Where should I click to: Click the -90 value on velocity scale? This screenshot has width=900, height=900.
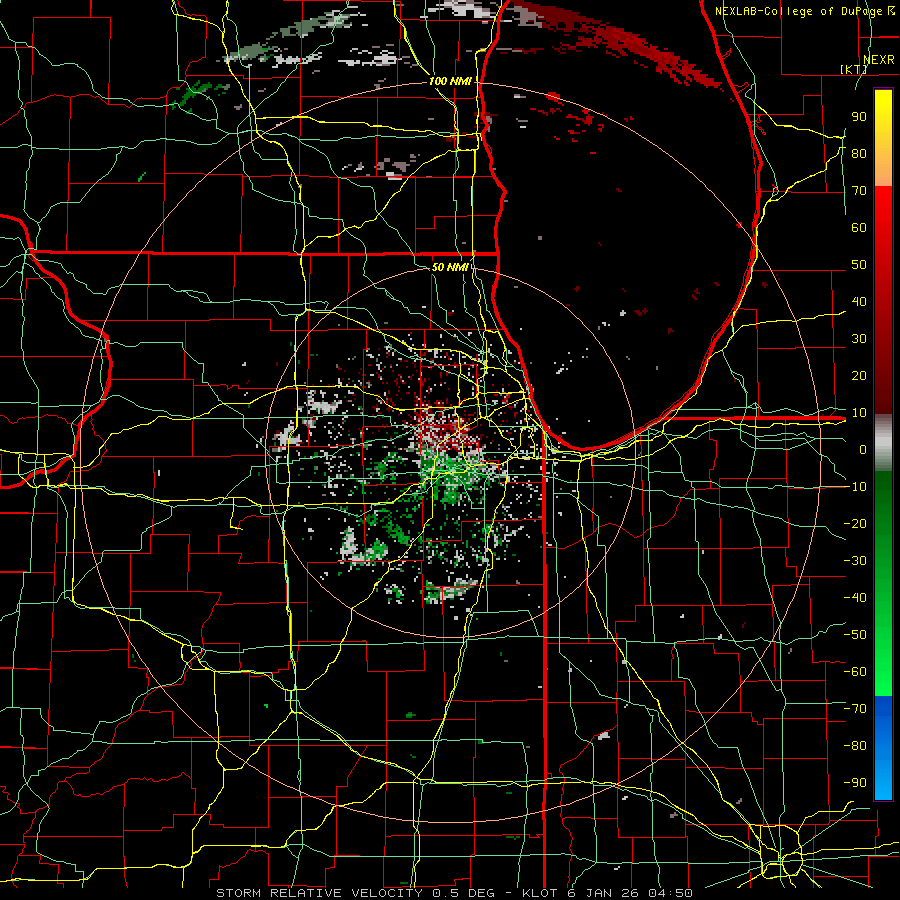(855, 782)
